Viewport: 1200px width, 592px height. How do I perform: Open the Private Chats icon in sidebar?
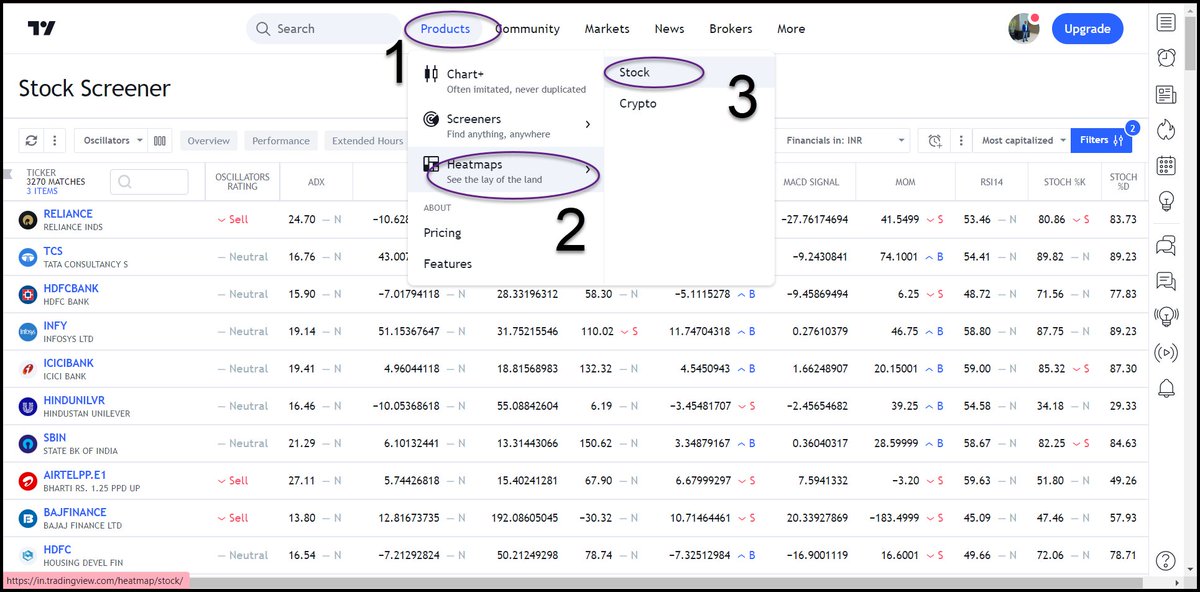point(1166,281)
